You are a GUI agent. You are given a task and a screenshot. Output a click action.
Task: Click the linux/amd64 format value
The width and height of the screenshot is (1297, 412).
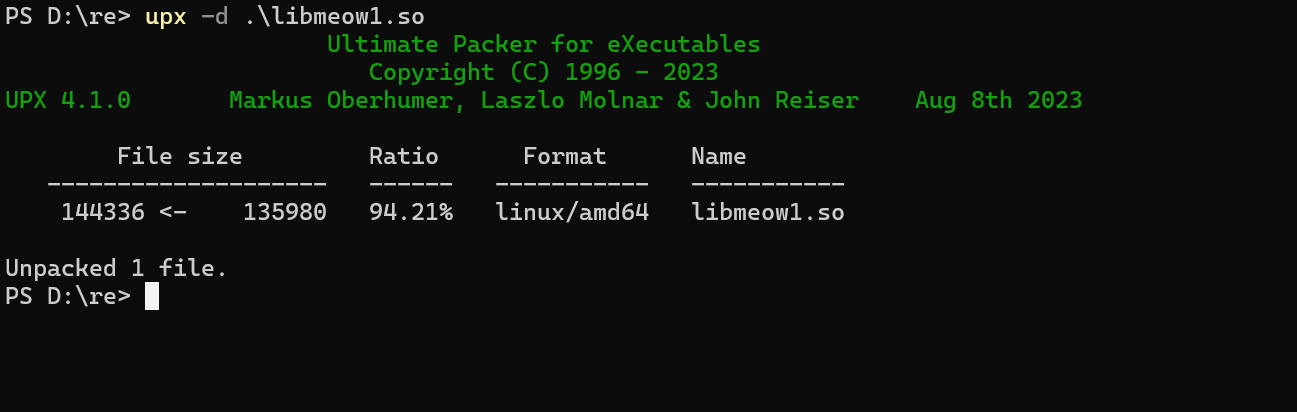(572, 213)
